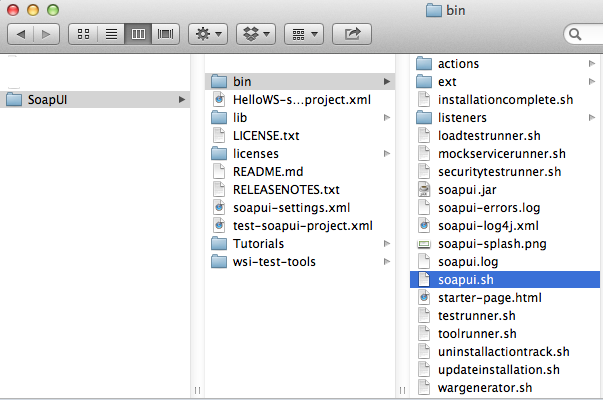Open the gear Action menu
The image size is (605, 402).
click(x=208, y=34)
